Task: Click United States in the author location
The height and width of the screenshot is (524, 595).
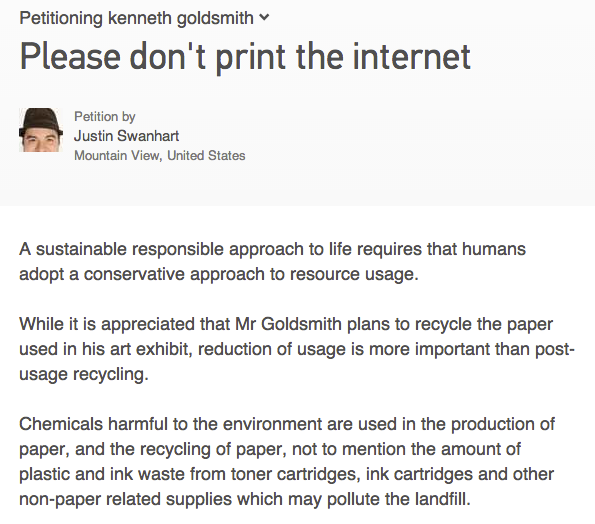Action: pyautogui.click(x=206, y=156)
